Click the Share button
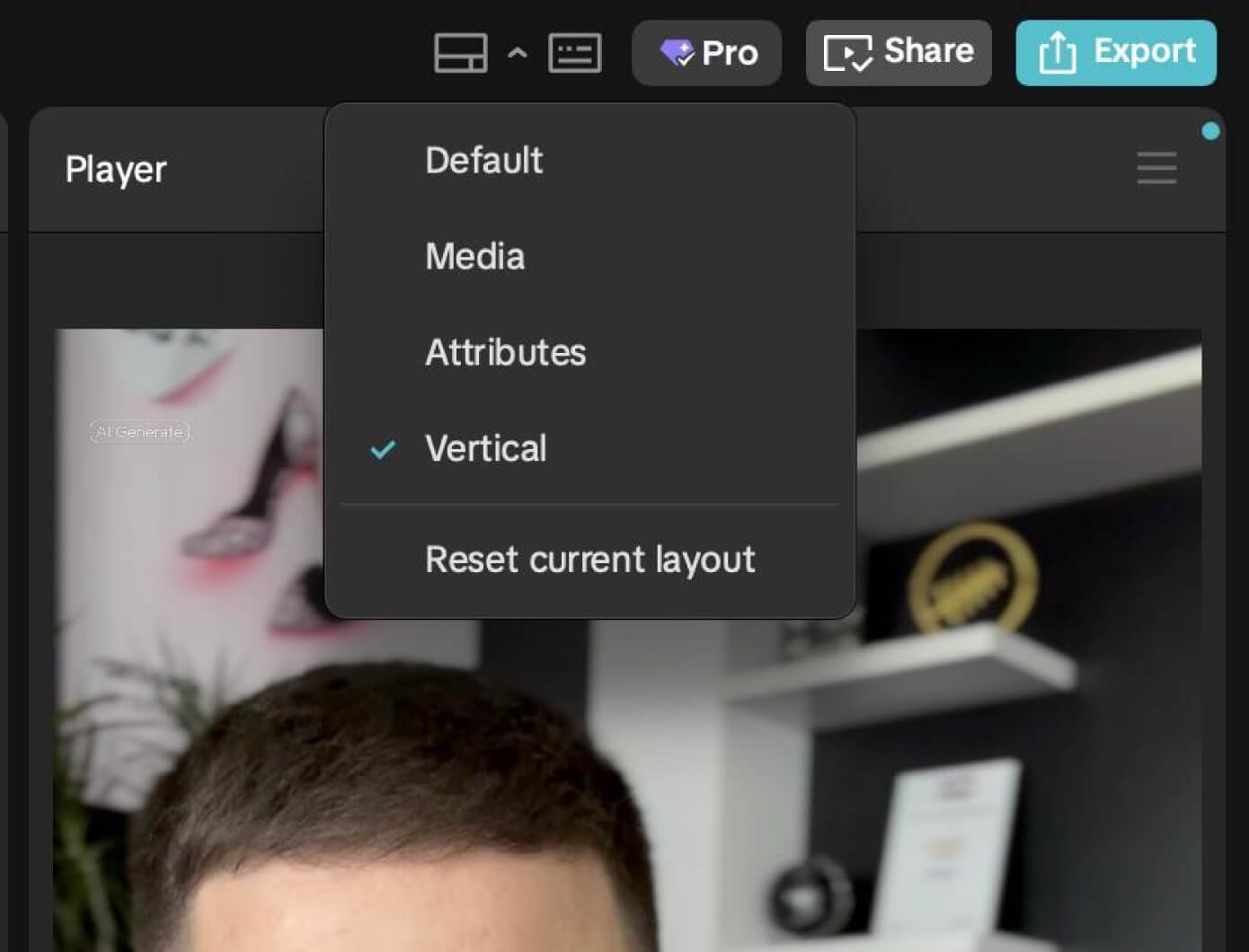Image resolution: width=1249 pixels, height=952 pixels. tap(899, 53)
